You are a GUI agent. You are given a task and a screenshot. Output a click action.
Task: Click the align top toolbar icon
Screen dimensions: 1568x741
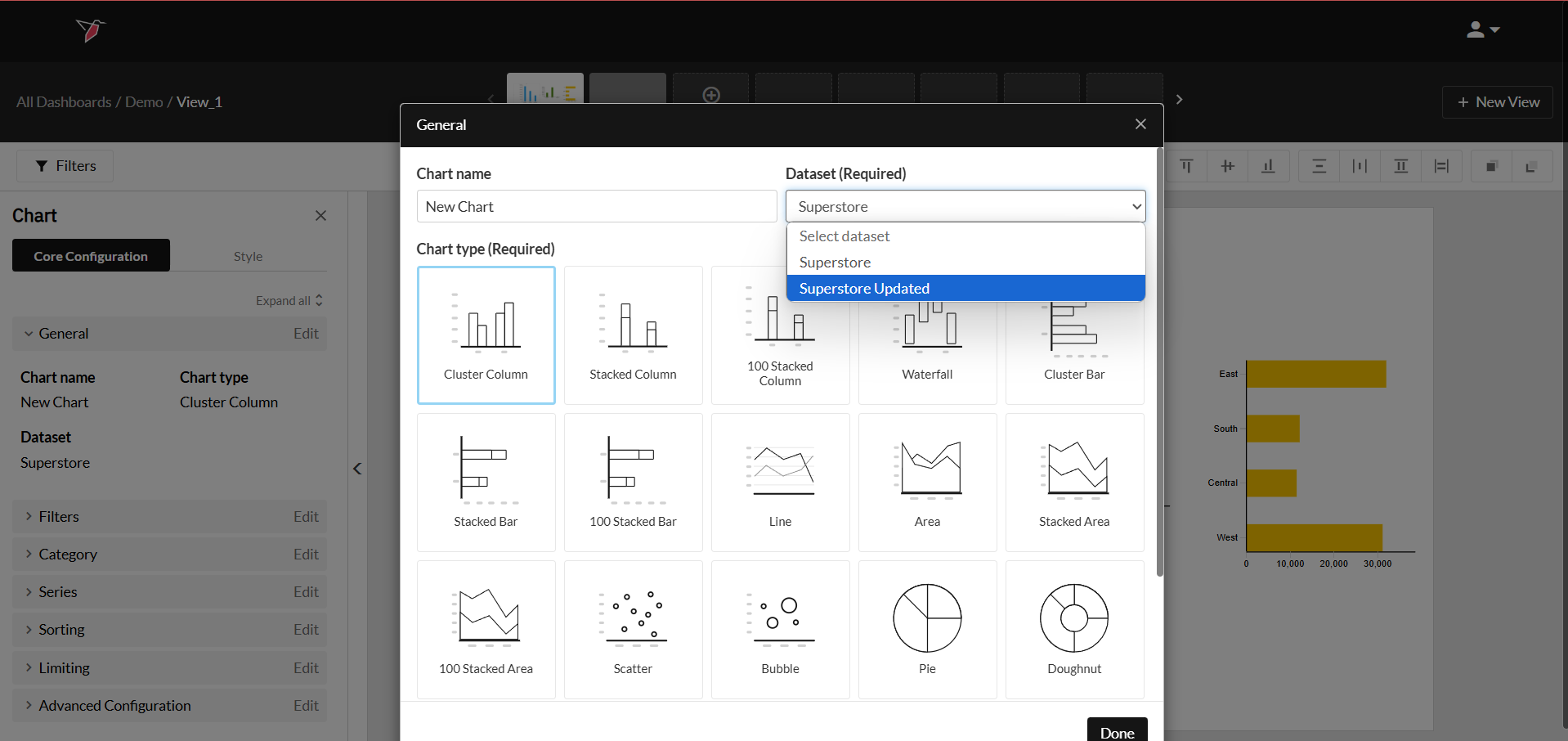[x=1186, y=166]
